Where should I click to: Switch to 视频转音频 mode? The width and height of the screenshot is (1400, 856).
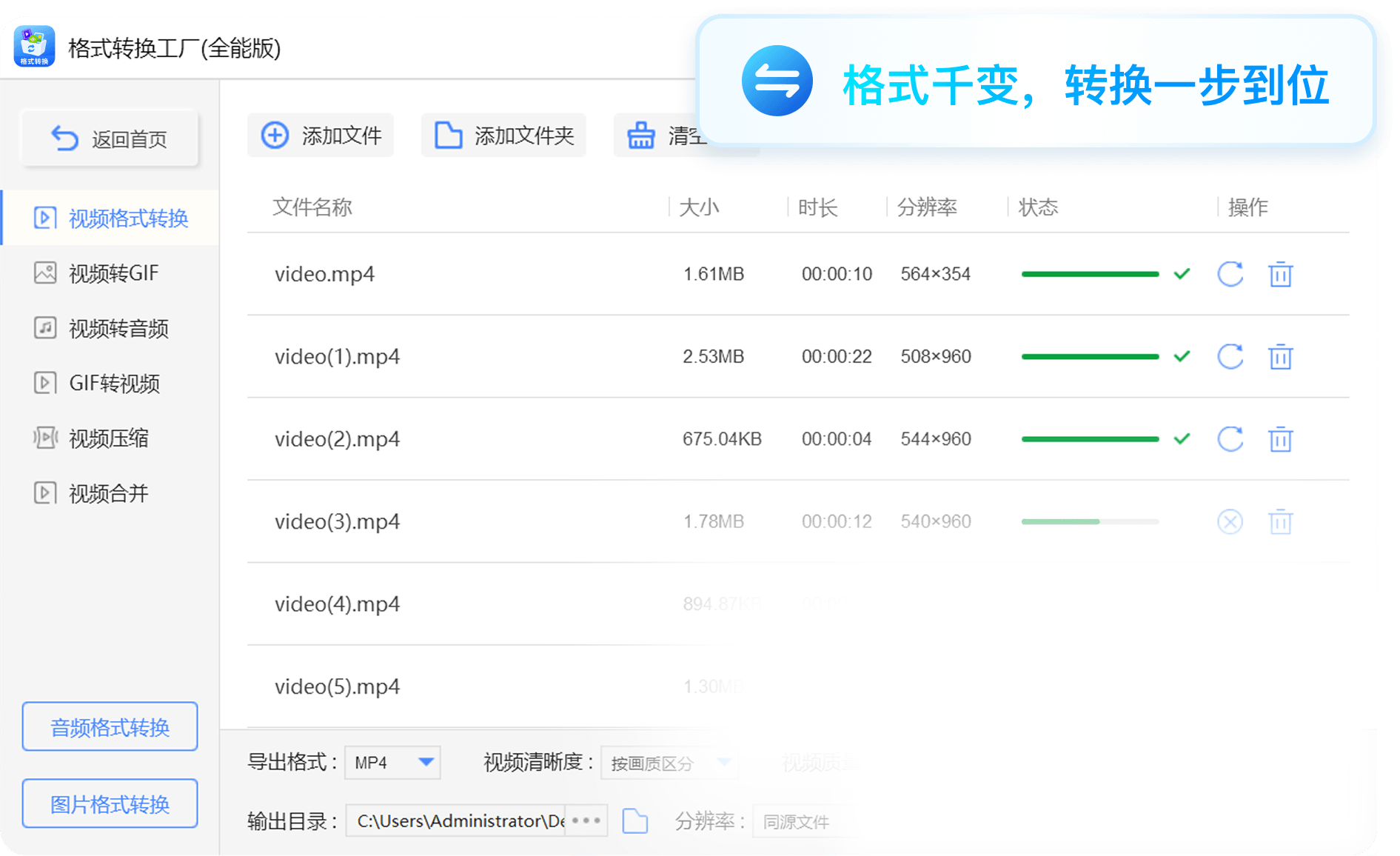pyautogui.click(x=111, y=328)
